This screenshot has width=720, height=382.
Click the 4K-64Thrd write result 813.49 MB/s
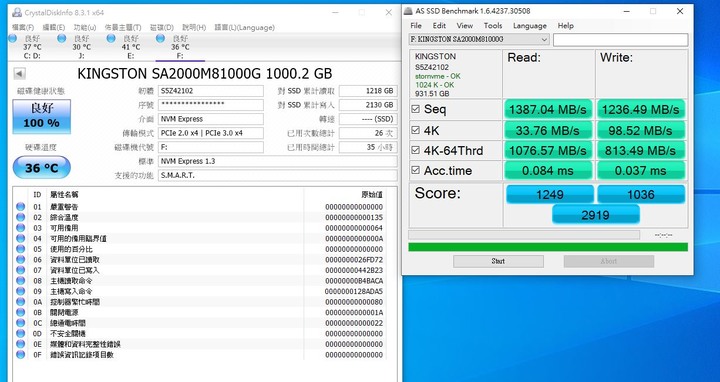click(x=641, y=150)
